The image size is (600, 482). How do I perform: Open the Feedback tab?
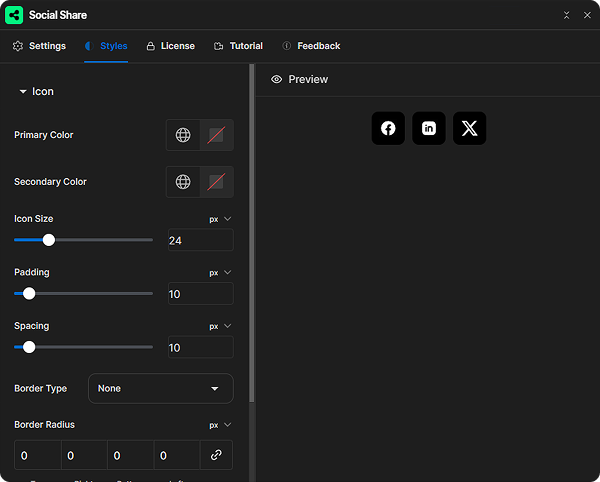tap(311, 46)
